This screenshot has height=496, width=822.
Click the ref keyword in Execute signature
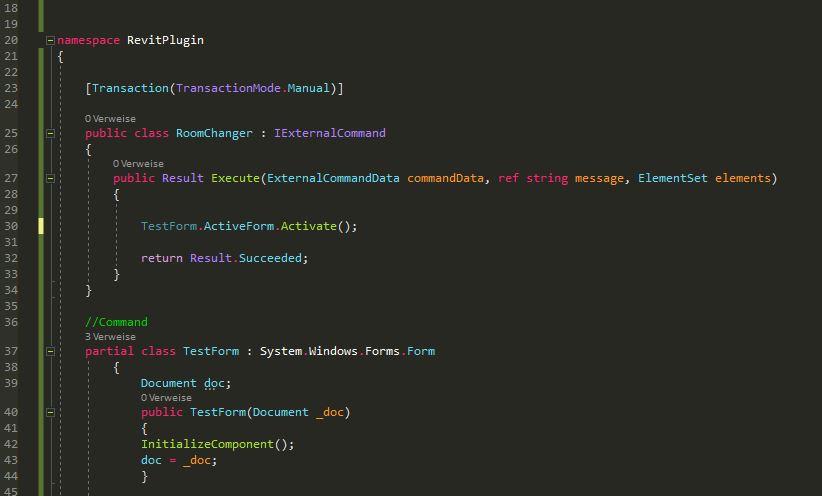tap(508, 178)
